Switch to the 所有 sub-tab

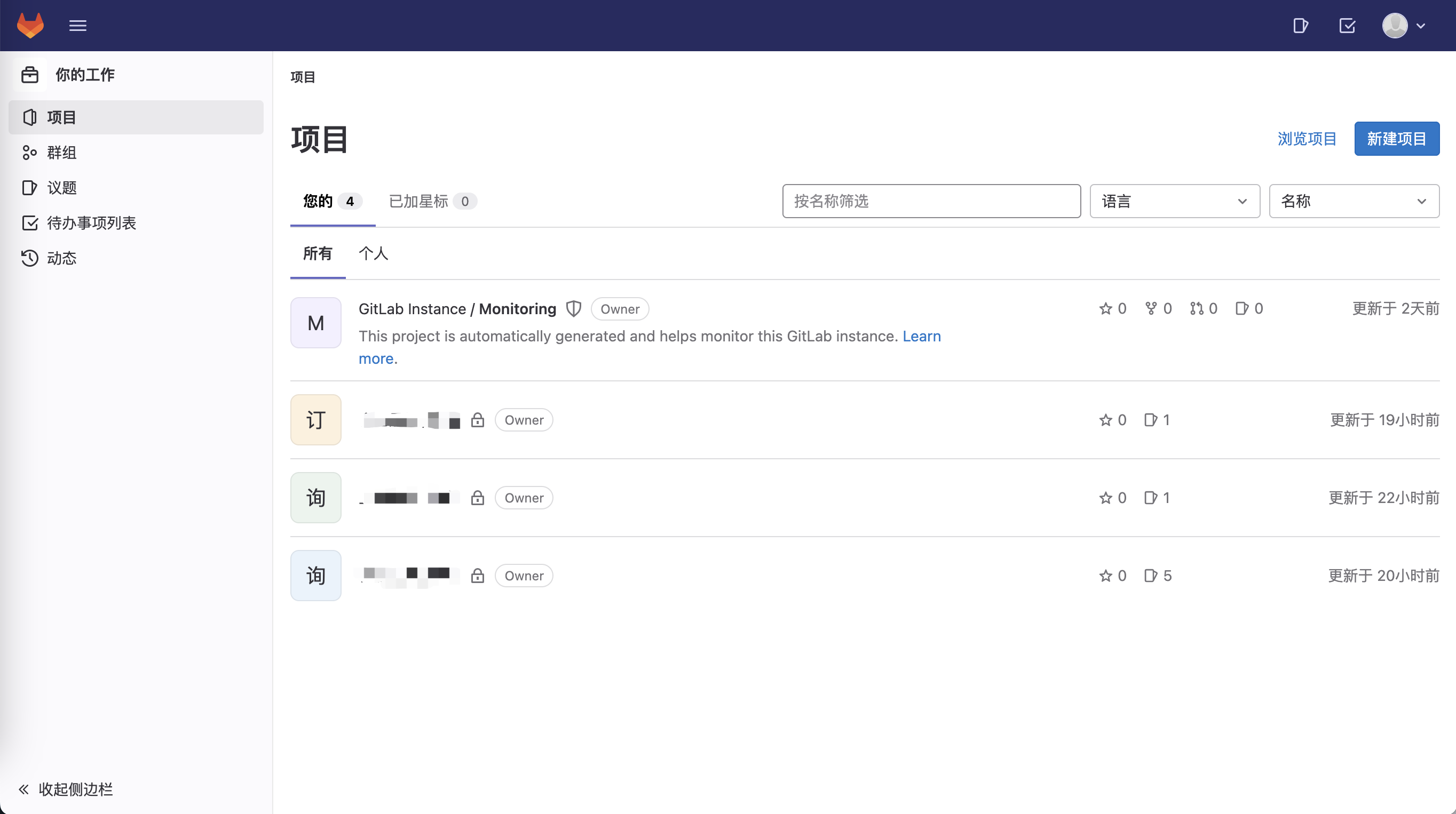tap(318, 253)
